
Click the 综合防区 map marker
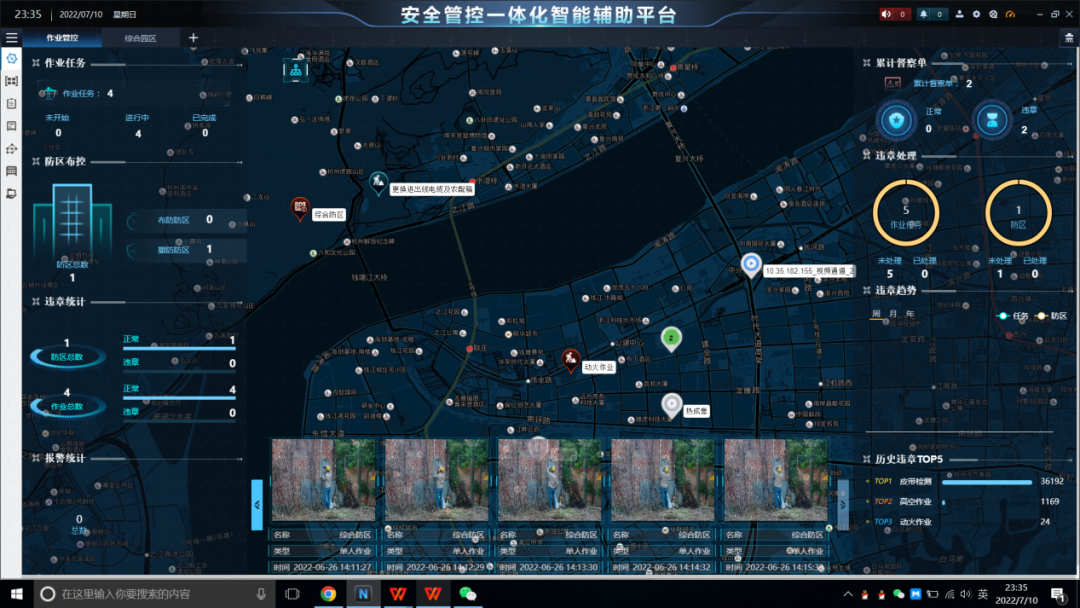[x=299, y=208]
